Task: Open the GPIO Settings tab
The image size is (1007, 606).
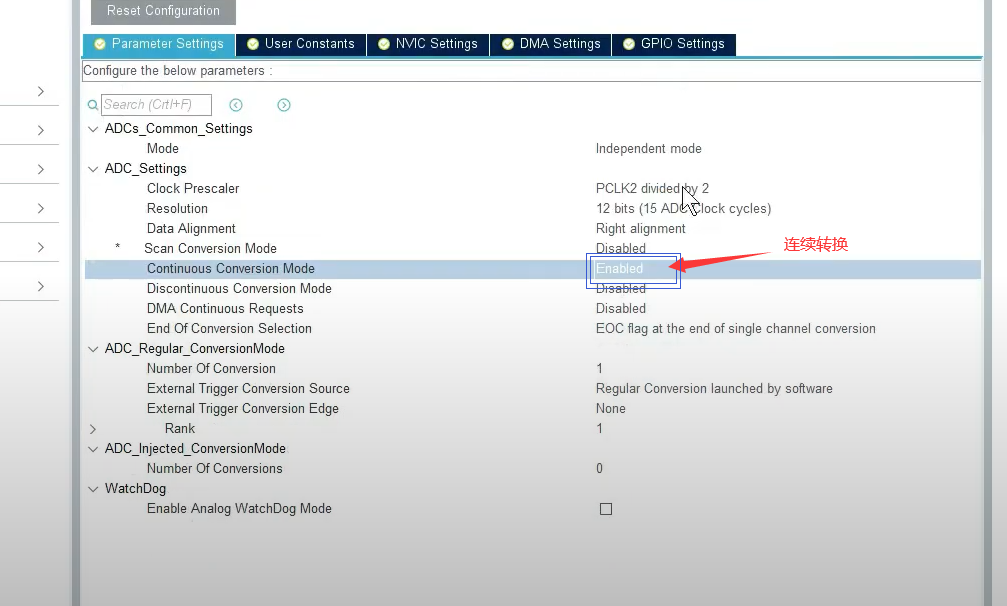Action: pos(674,44)
